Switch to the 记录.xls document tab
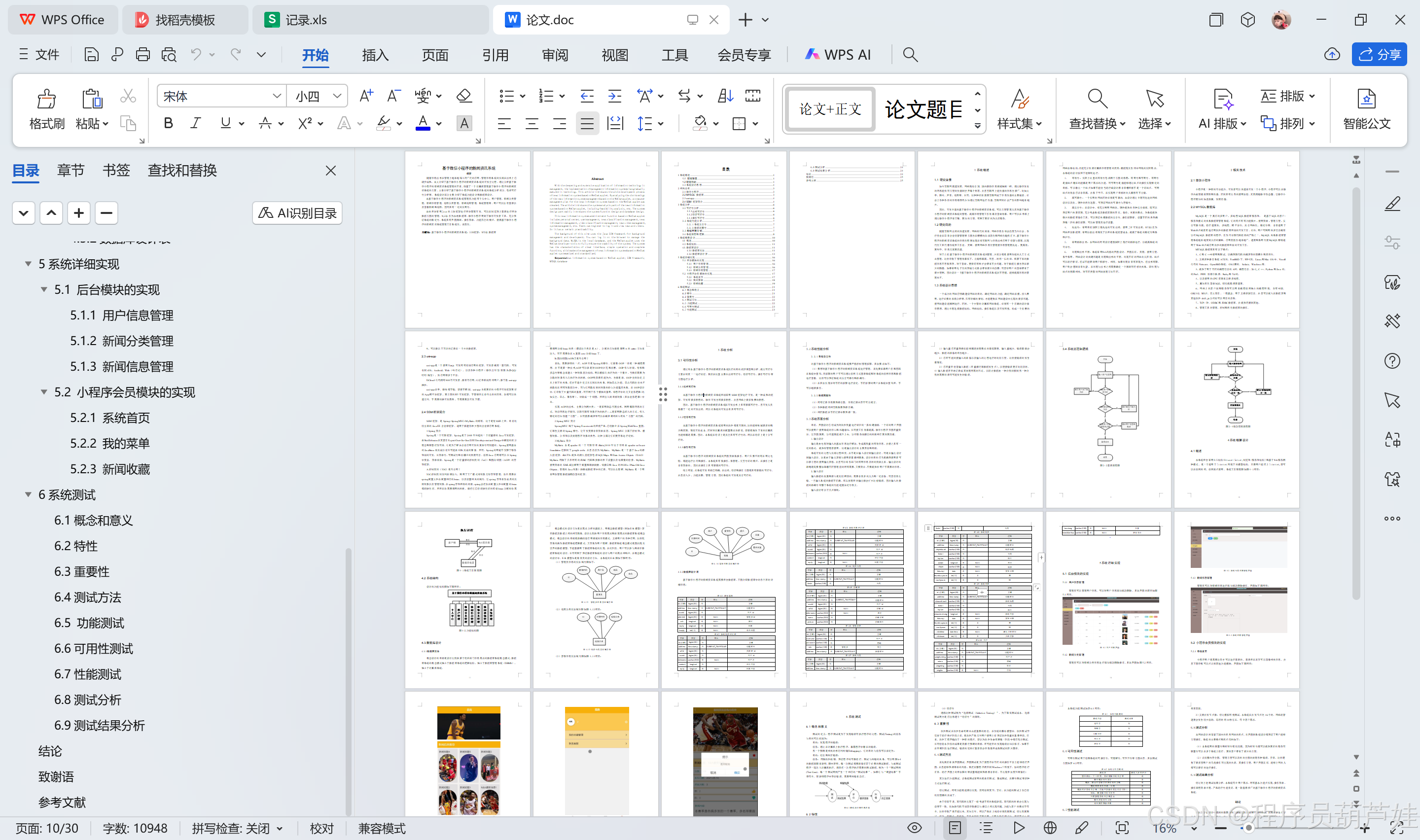This screenshot has height=840, width=1420. (371, 20)
